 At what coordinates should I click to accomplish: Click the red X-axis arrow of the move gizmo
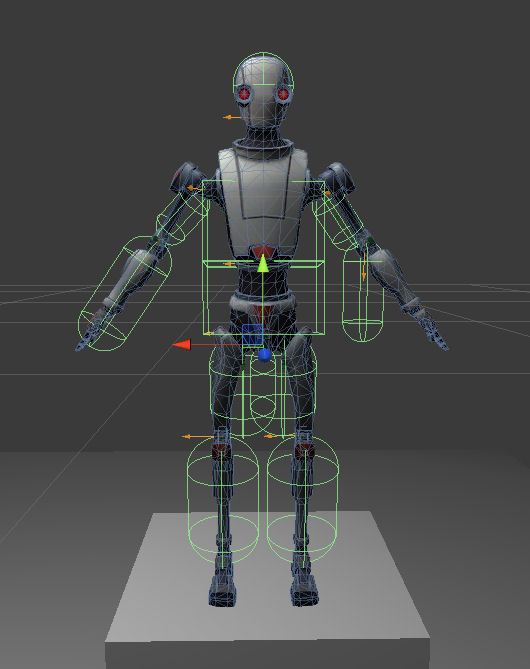click(x=182, y=345)
